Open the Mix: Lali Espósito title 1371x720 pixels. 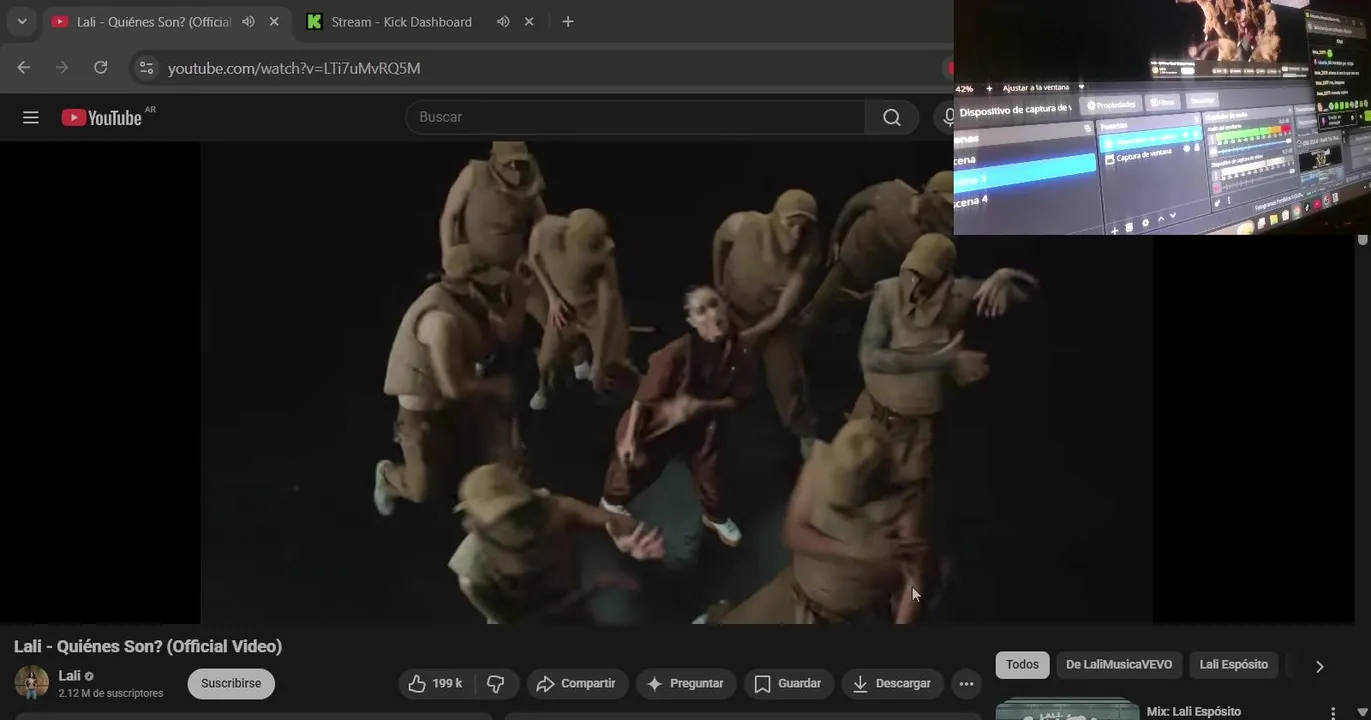tap(1193, 712)
